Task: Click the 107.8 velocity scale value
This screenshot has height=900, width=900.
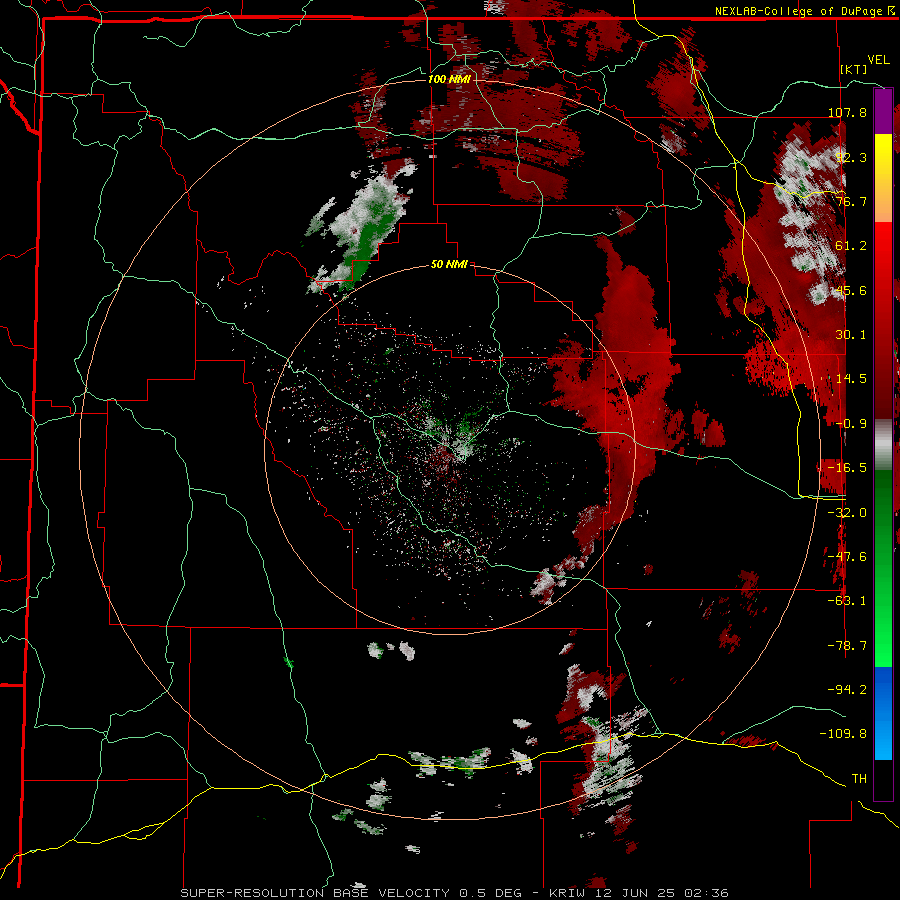Action: pos(847,112)
